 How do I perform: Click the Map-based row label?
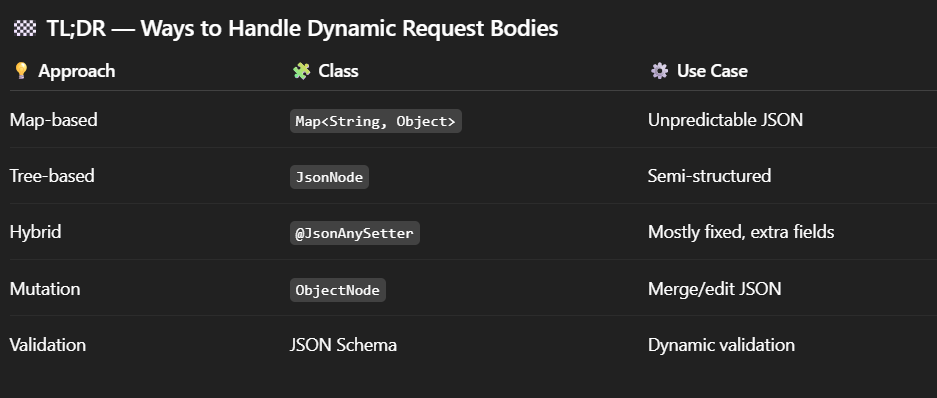pyautogui.click(x=54, y=120)
